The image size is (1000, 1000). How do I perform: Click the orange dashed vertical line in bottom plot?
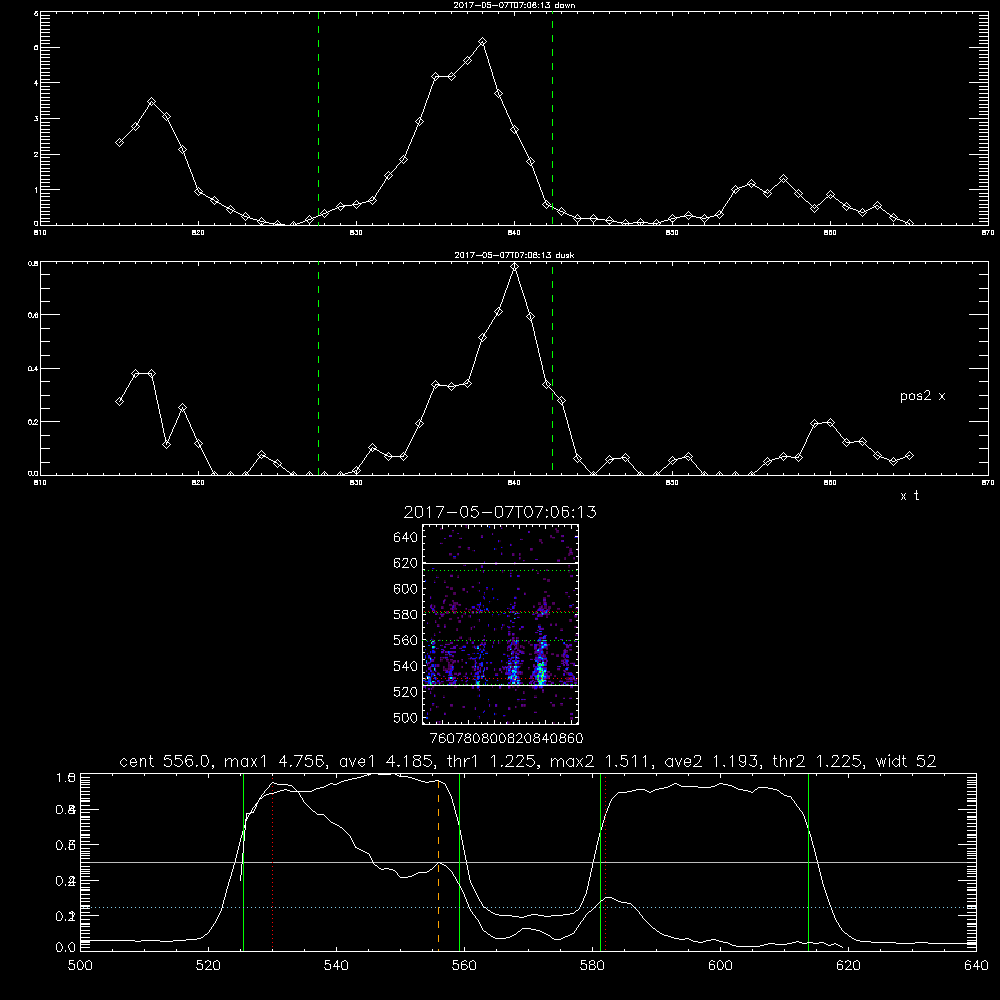click(x=438, y=861)
